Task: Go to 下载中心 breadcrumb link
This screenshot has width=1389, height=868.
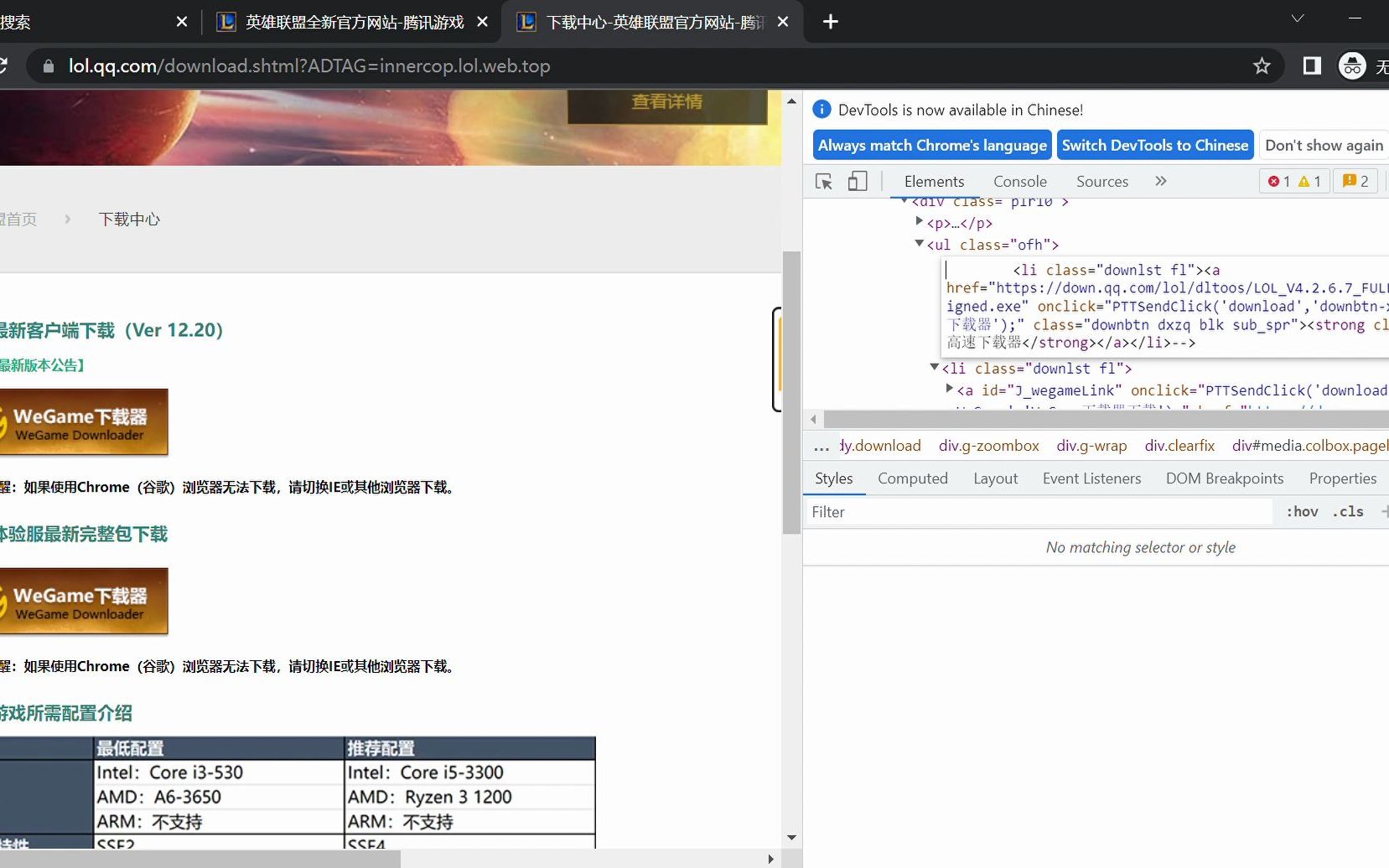Action: [129, 220]
